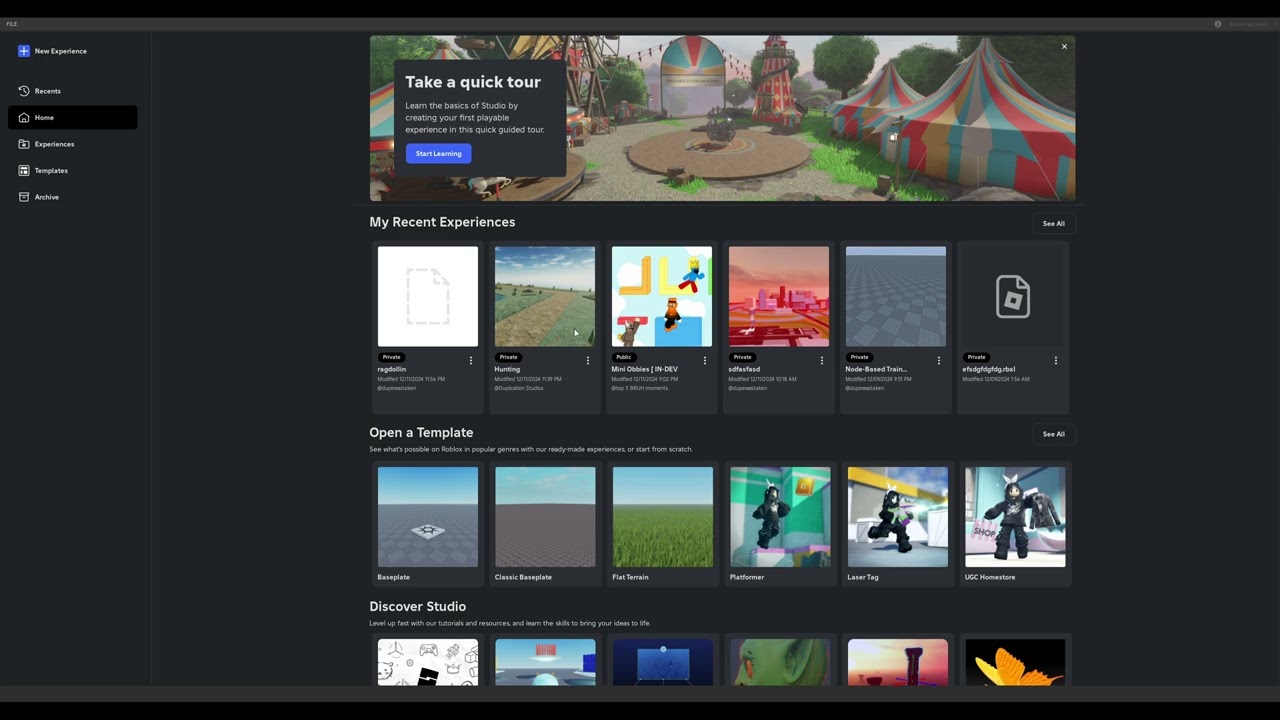1280x720 pixels.
Task: Click the Private badge on sdfasfasd
Action: [x=742, y=357]
